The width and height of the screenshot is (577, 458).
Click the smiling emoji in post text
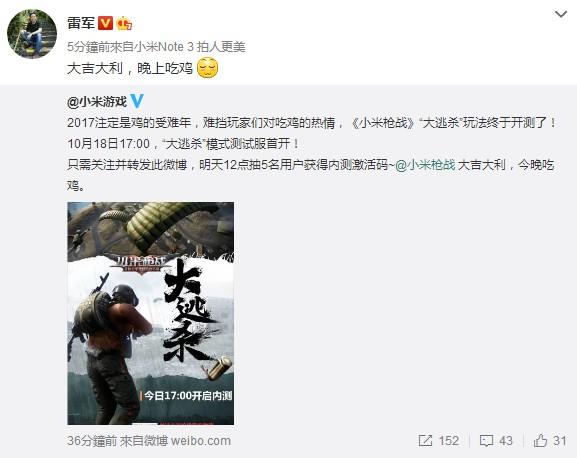(208, 68)
